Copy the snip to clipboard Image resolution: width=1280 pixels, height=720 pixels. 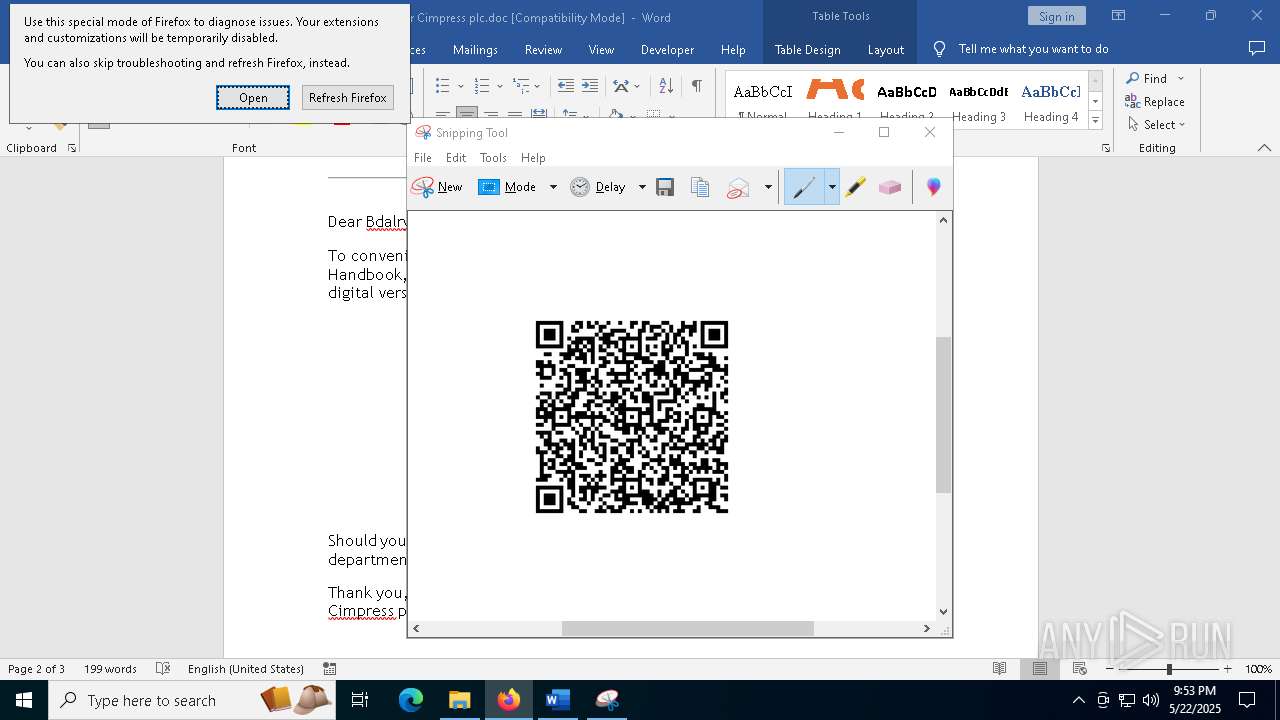(700, 187)
